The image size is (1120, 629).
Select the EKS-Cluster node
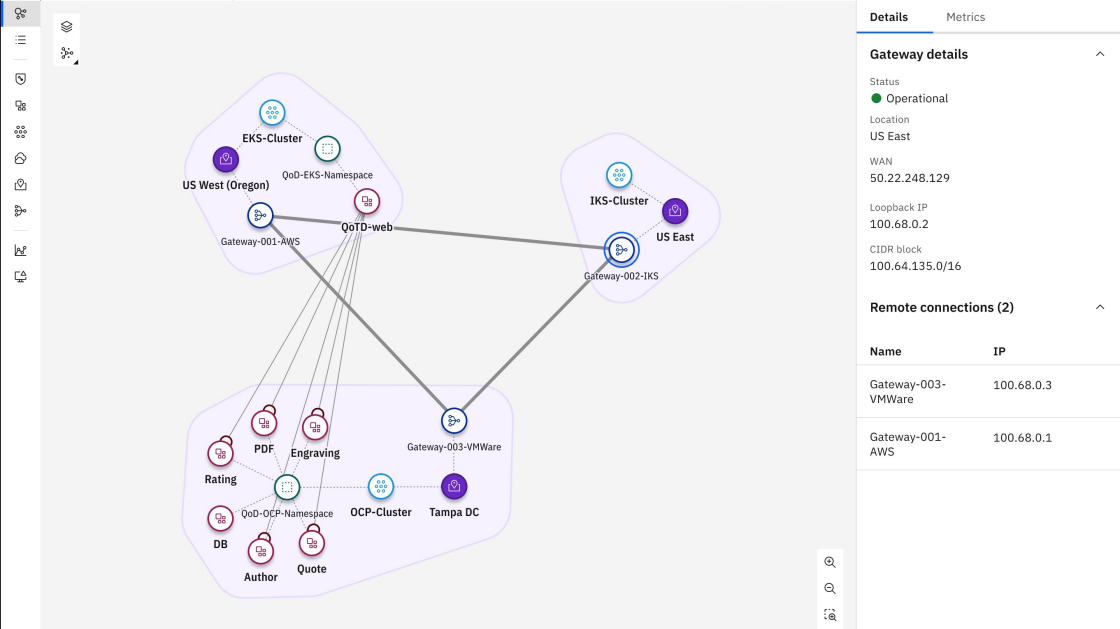[x=272, y=113]
